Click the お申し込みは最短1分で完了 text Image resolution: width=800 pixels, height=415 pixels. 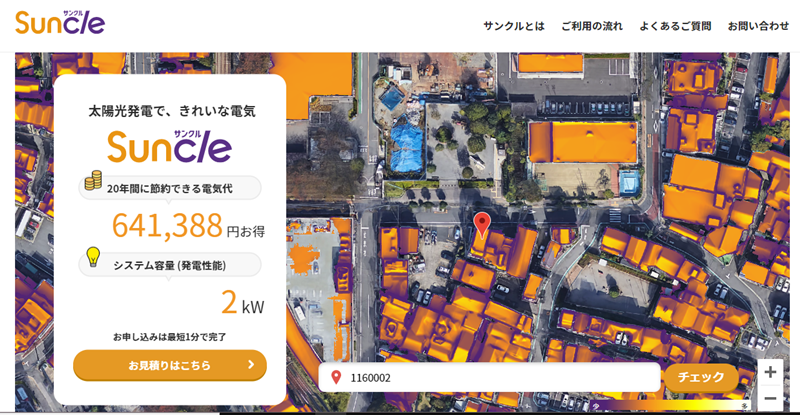(170, 337)
